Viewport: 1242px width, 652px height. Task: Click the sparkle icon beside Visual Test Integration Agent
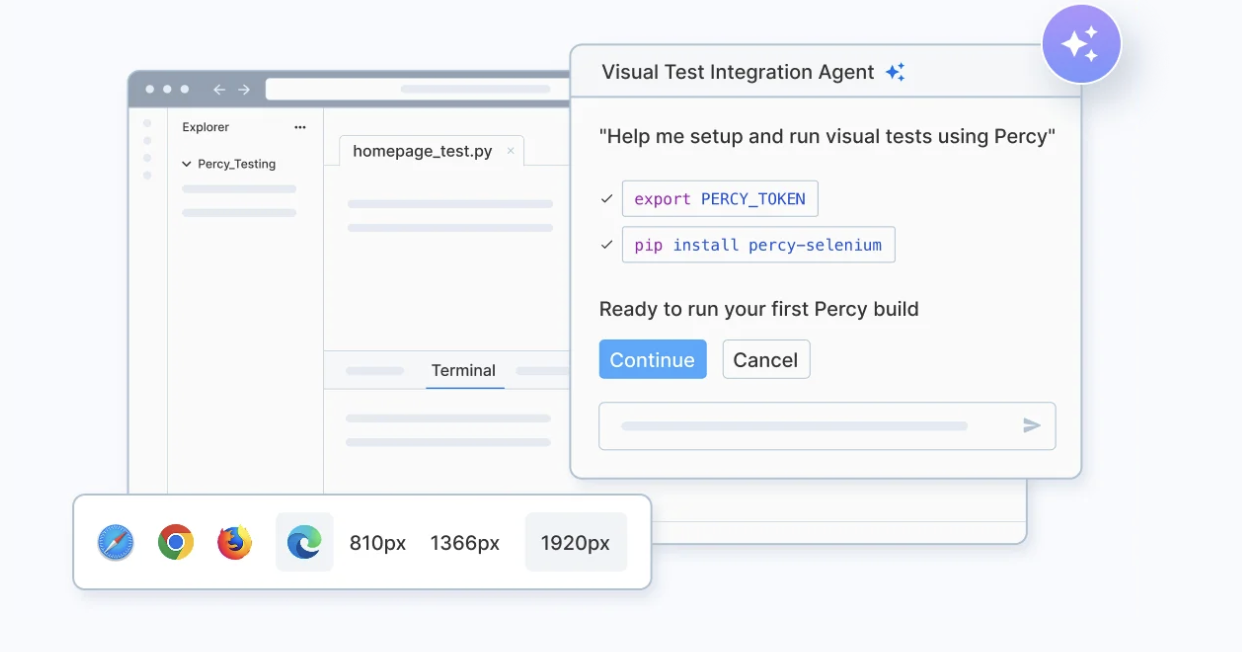(x=895, y=71)
